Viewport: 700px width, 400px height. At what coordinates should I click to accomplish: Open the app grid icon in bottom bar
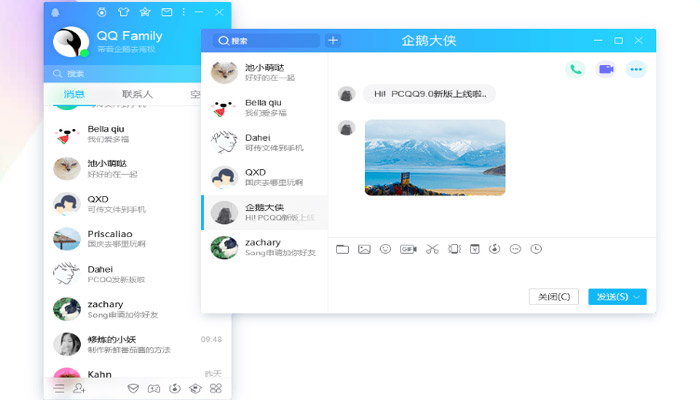click(x=216, y=388)
